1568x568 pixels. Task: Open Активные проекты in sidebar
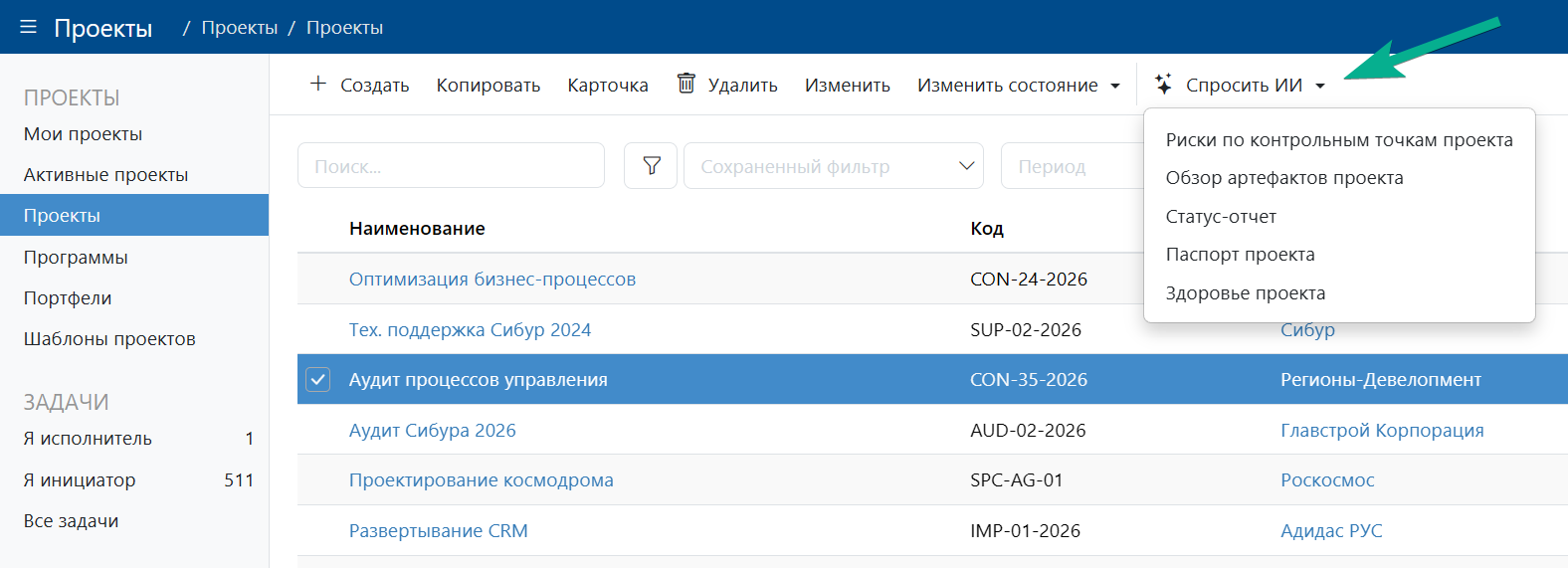(x=105, y=175)
